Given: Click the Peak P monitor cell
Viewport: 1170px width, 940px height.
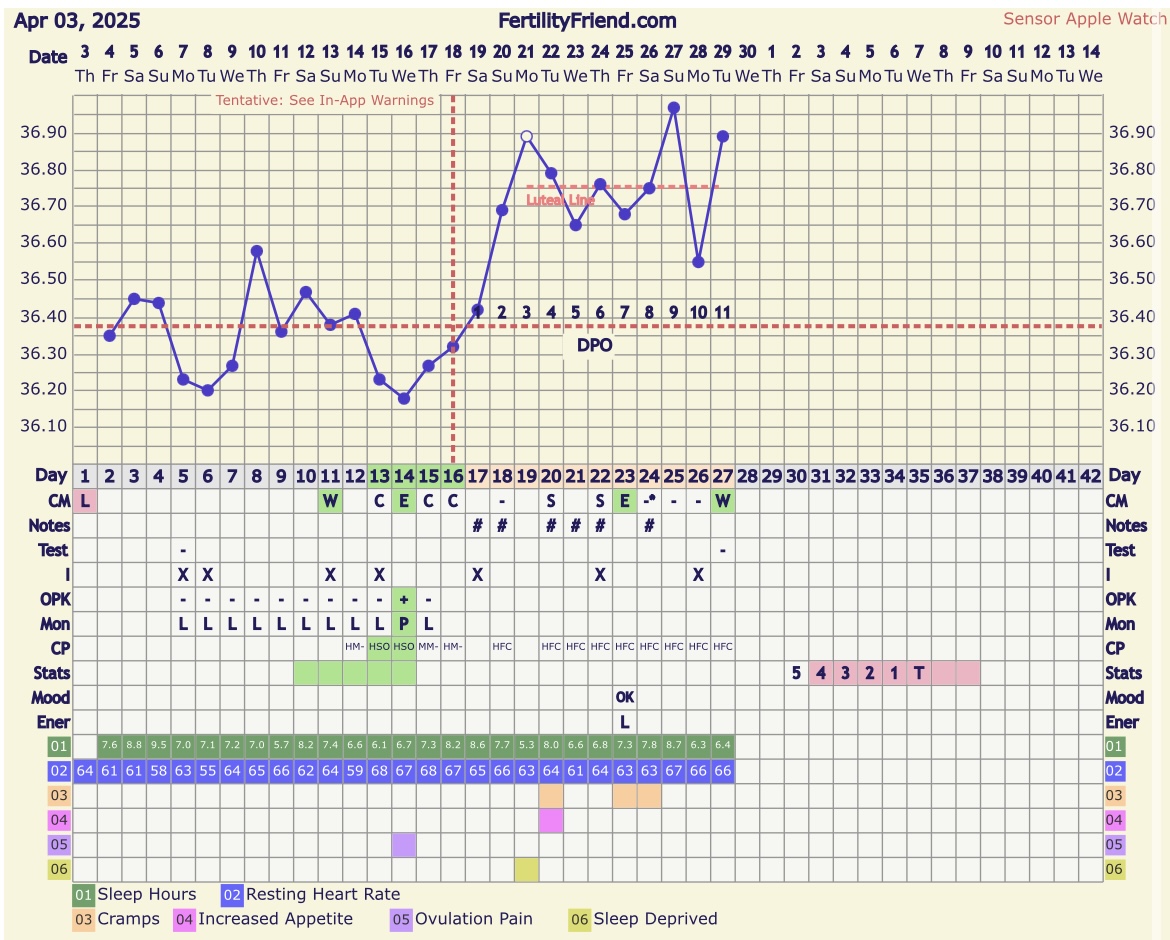Looking at the screenshot, I should (x=404, y=623).
